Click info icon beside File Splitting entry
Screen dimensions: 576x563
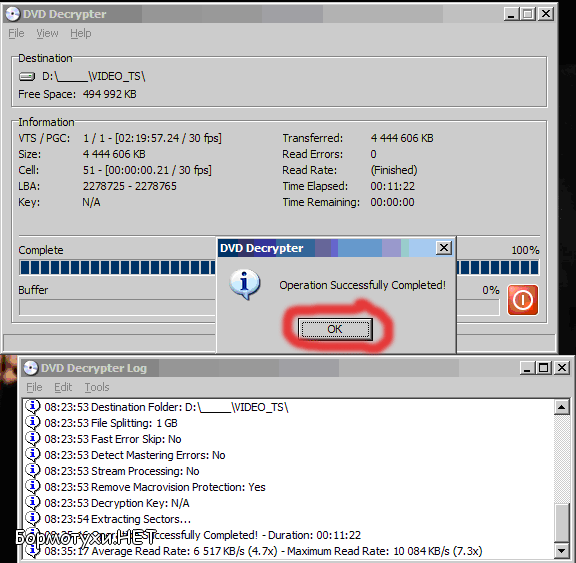(33, 422)
